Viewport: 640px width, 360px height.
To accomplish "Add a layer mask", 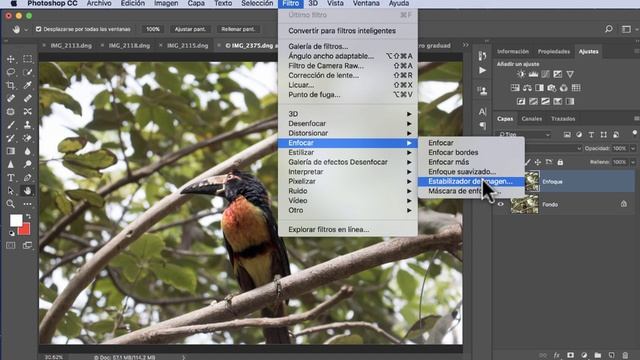I will pyautogui.click(x=571, y=356).
